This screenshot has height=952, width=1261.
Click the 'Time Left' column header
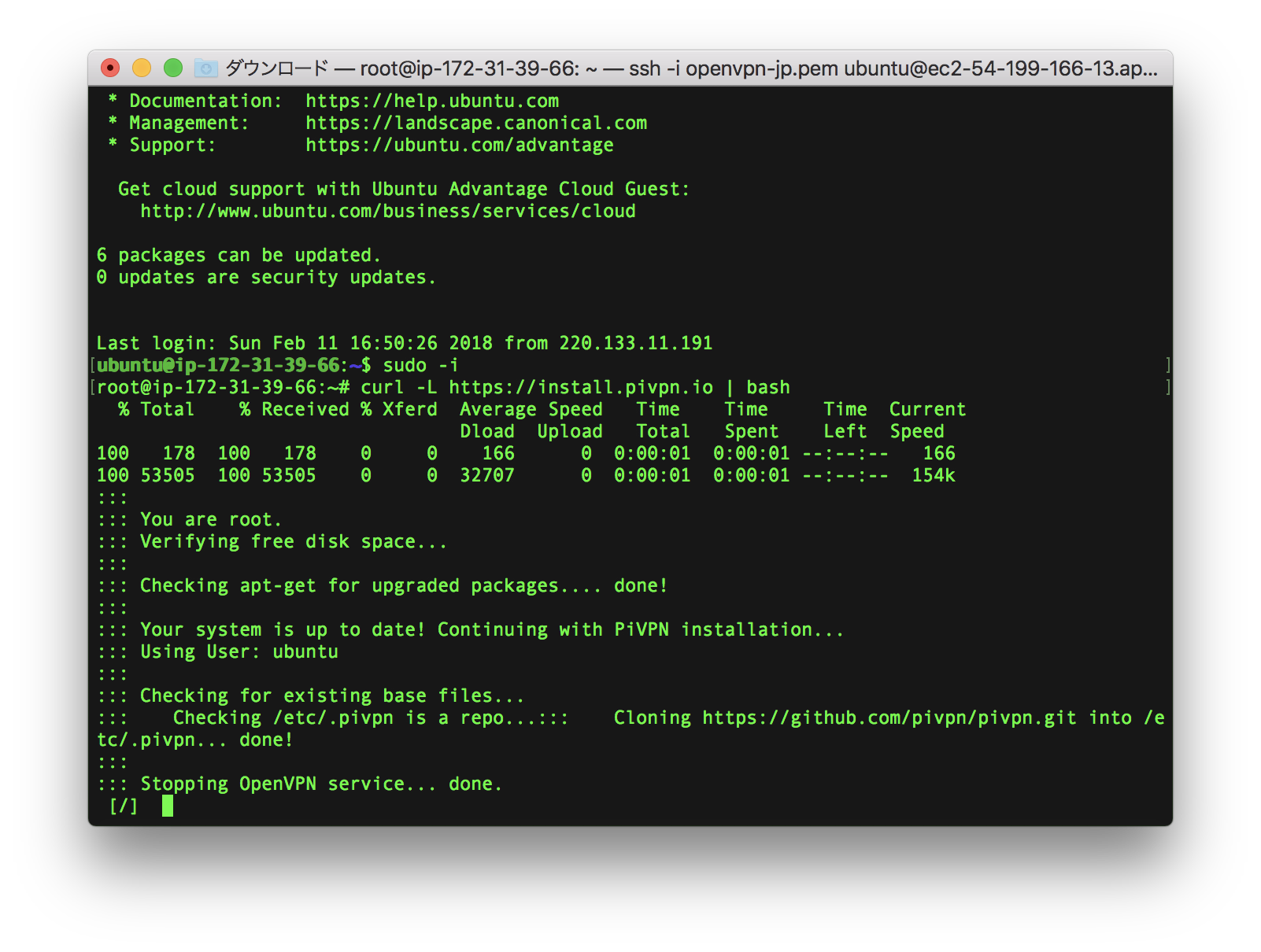tap(845, 420)
